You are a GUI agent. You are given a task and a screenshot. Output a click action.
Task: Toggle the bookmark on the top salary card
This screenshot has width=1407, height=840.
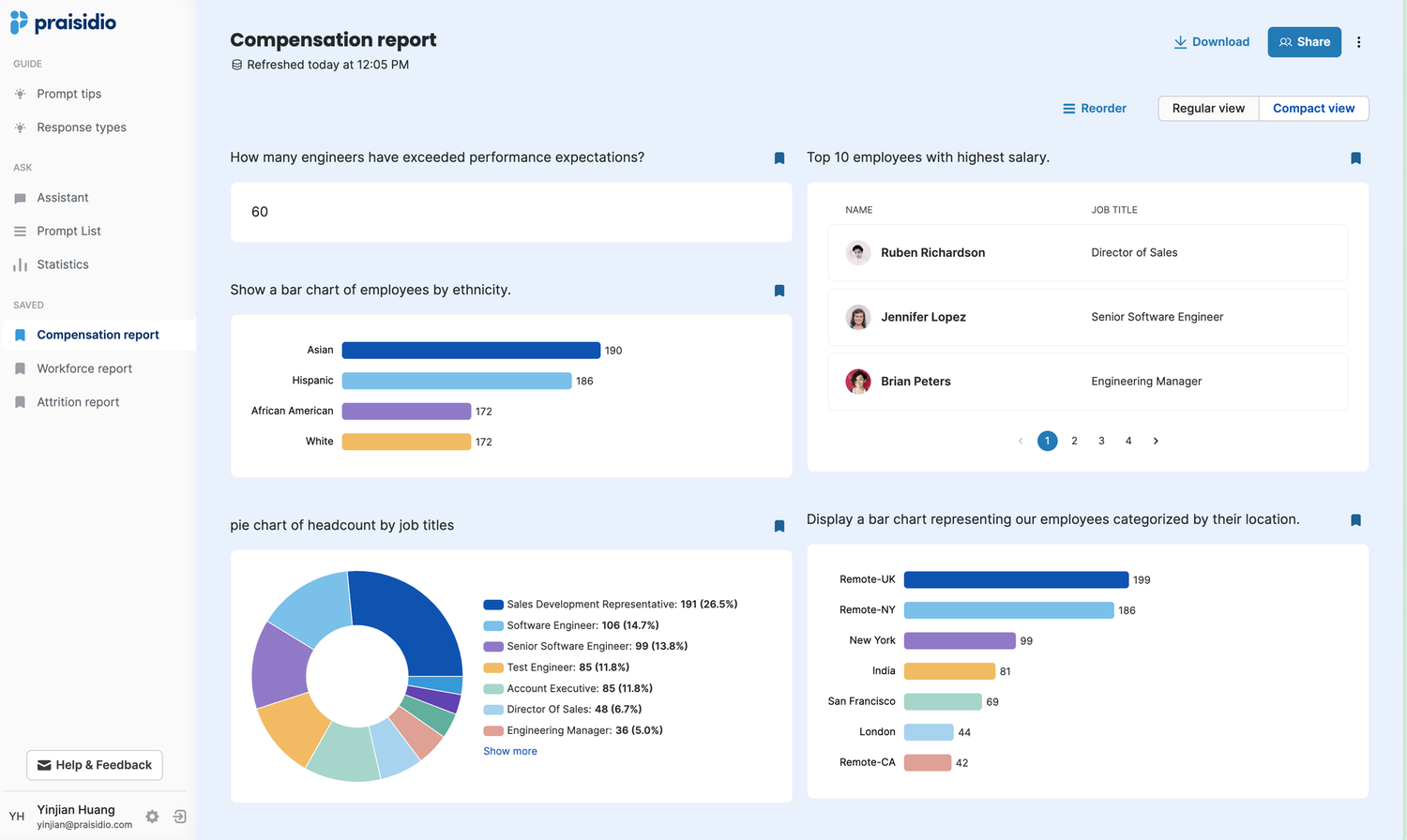pos(1354,158)
